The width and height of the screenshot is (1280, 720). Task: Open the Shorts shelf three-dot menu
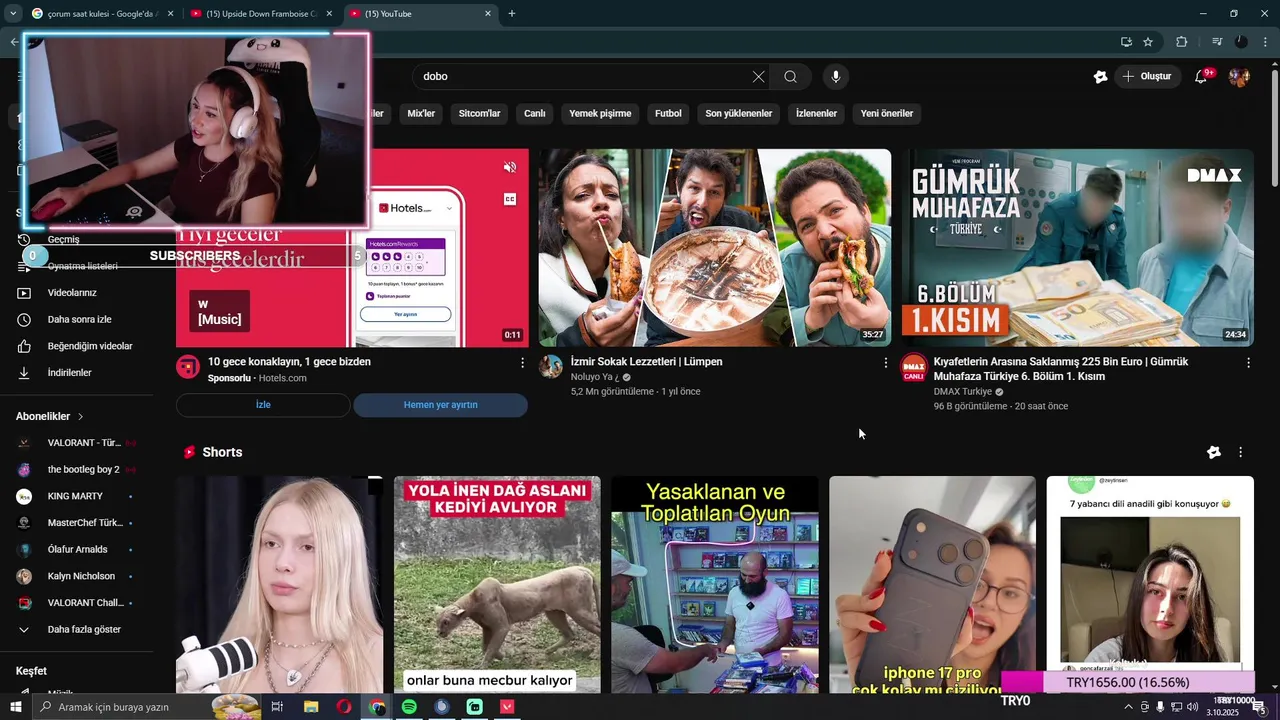click(1240, 452)
